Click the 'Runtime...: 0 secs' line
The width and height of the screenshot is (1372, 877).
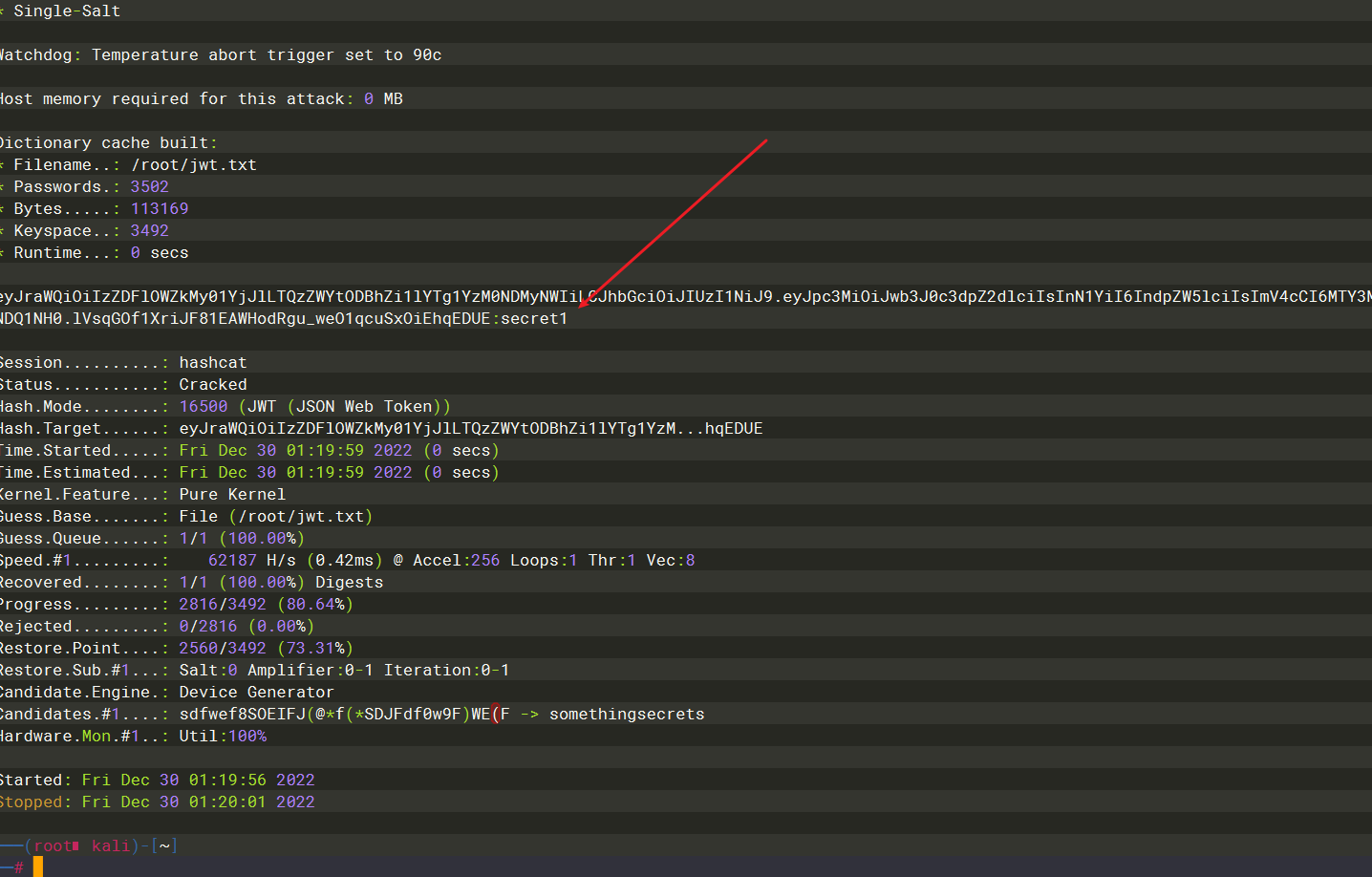click(x=95, y=253)
